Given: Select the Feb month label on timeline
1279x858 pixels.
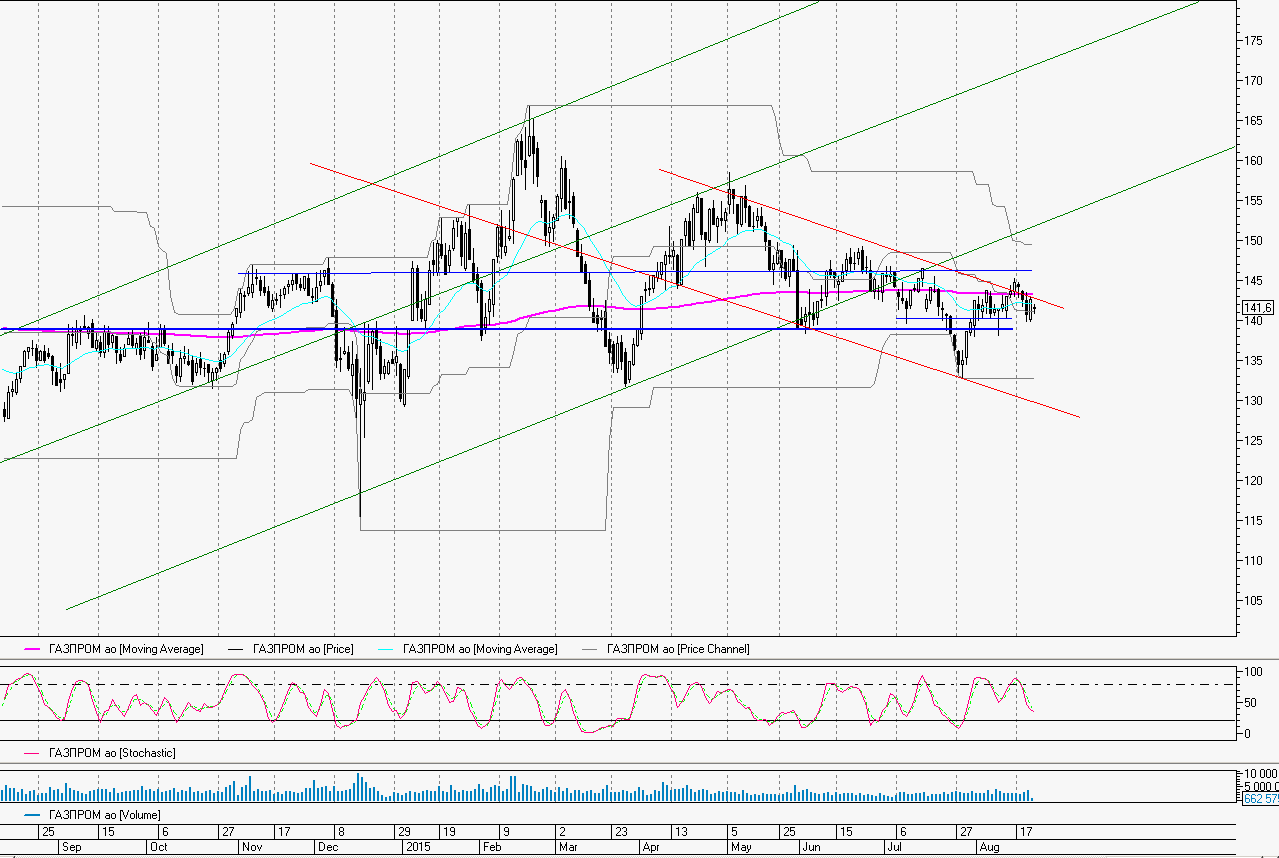Looking at the screenshot, I should [x=492, y=847].
